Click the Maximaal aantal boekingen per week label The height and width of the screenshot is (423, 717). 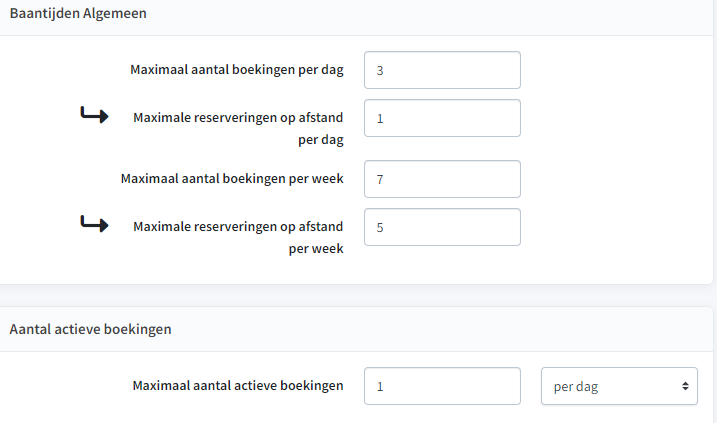pos(232,178)
